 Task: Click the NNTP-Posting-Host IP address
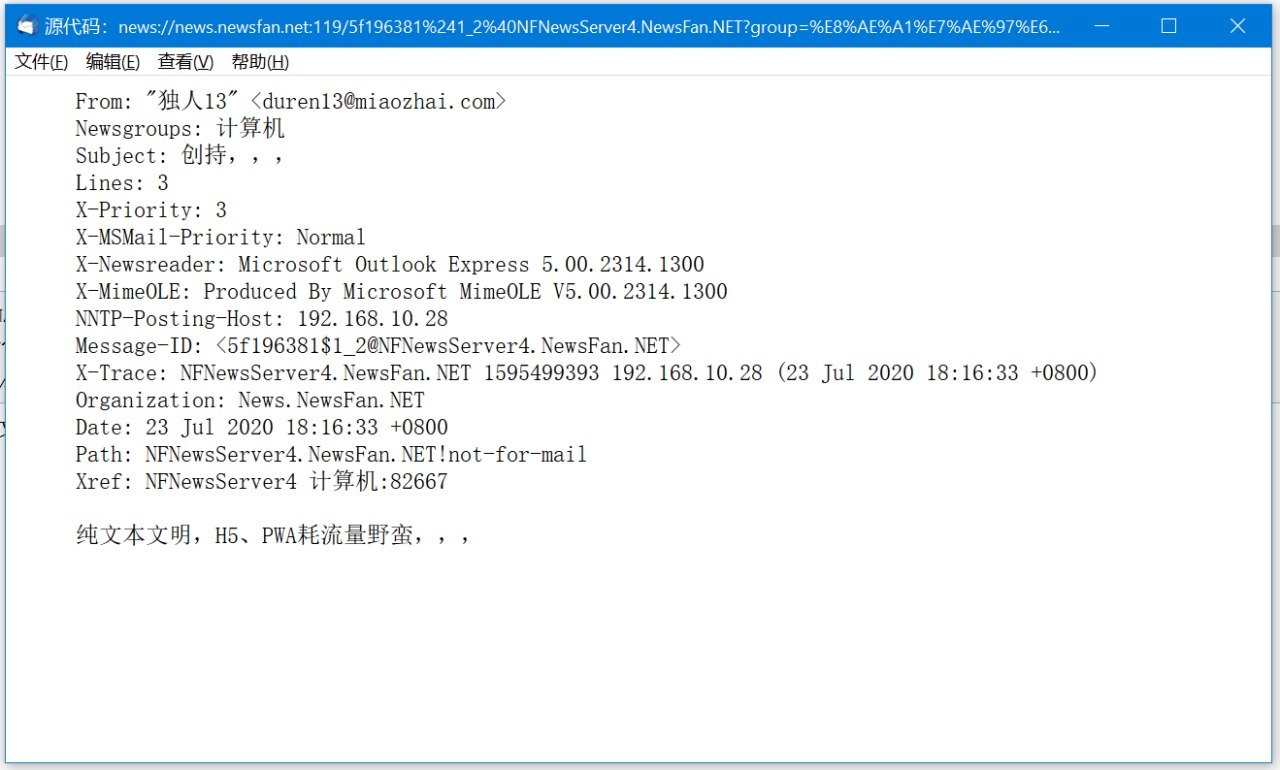click(x=373, y=319)
